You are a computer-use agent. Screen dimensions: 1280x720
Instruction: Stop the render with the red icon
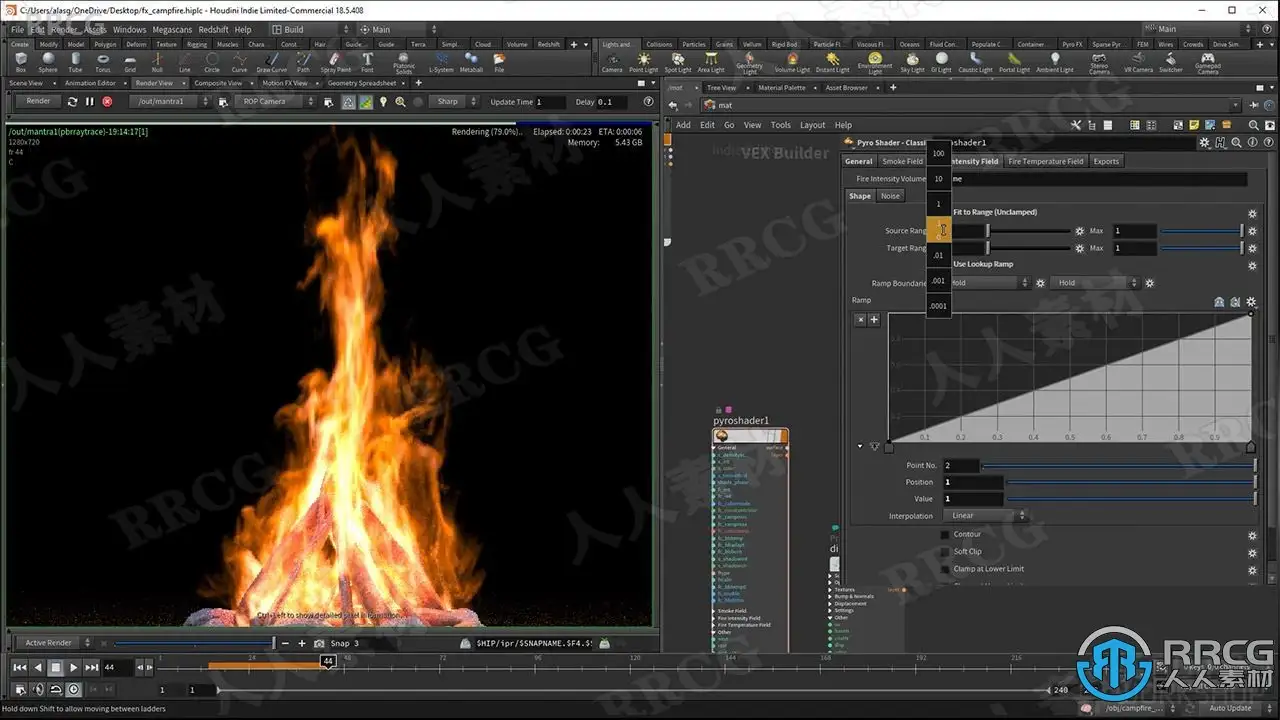(x=107, y=101)
